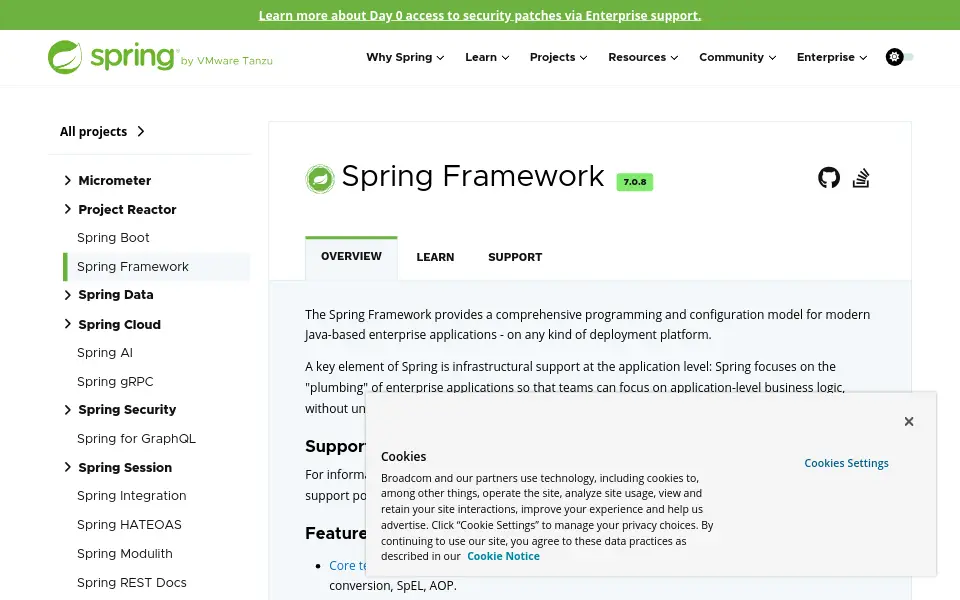The image size is (960, 600).
Task: Click the Spring Framework project logo icon
Action: pos(320,179)
